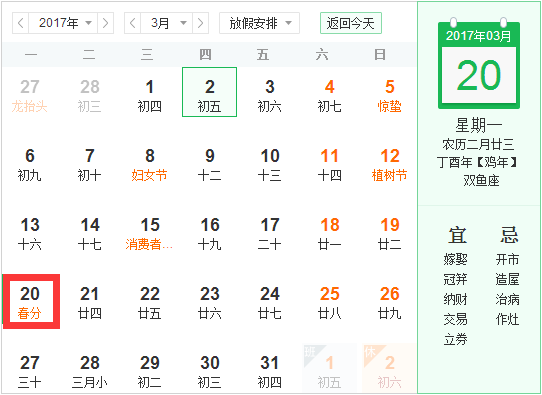Select March 19 廿二
The image size is (542, 395).
[390, 233]
